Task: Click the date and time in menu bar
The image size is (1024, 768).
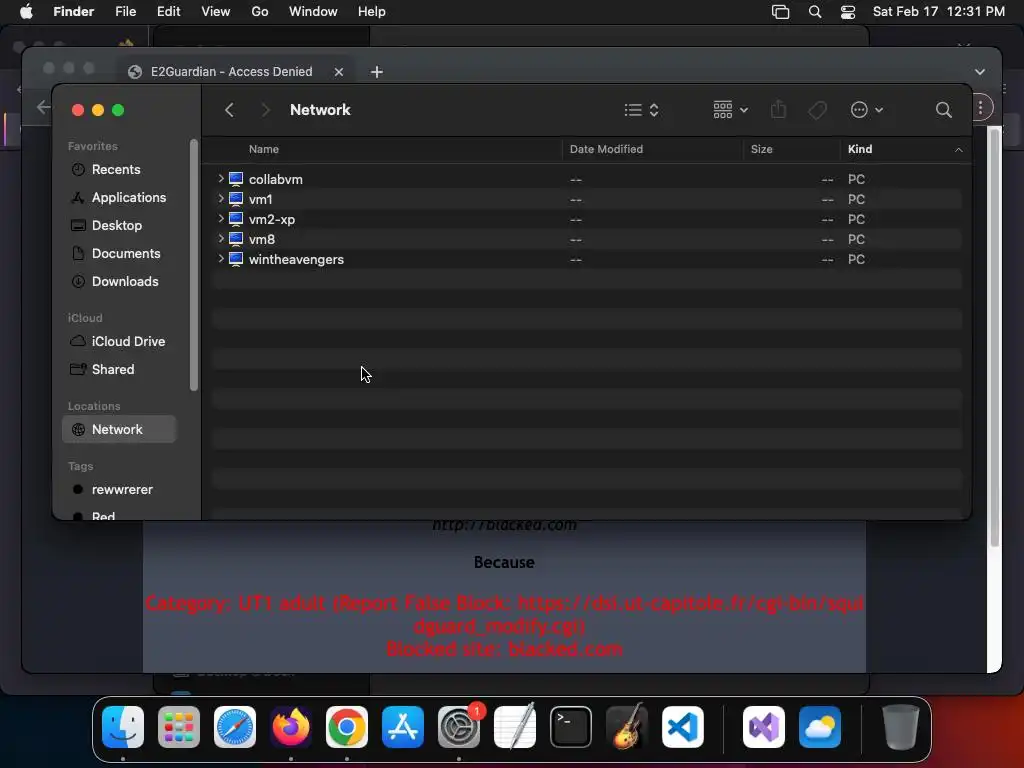Action: point(938,12)
